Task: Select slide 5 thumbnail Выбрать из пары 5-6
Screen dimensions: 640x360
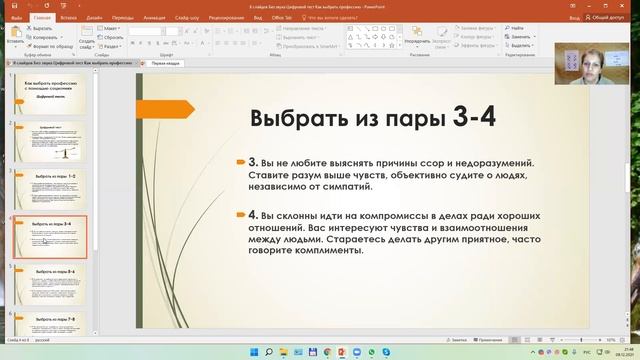Action: (x=50, y=284)
